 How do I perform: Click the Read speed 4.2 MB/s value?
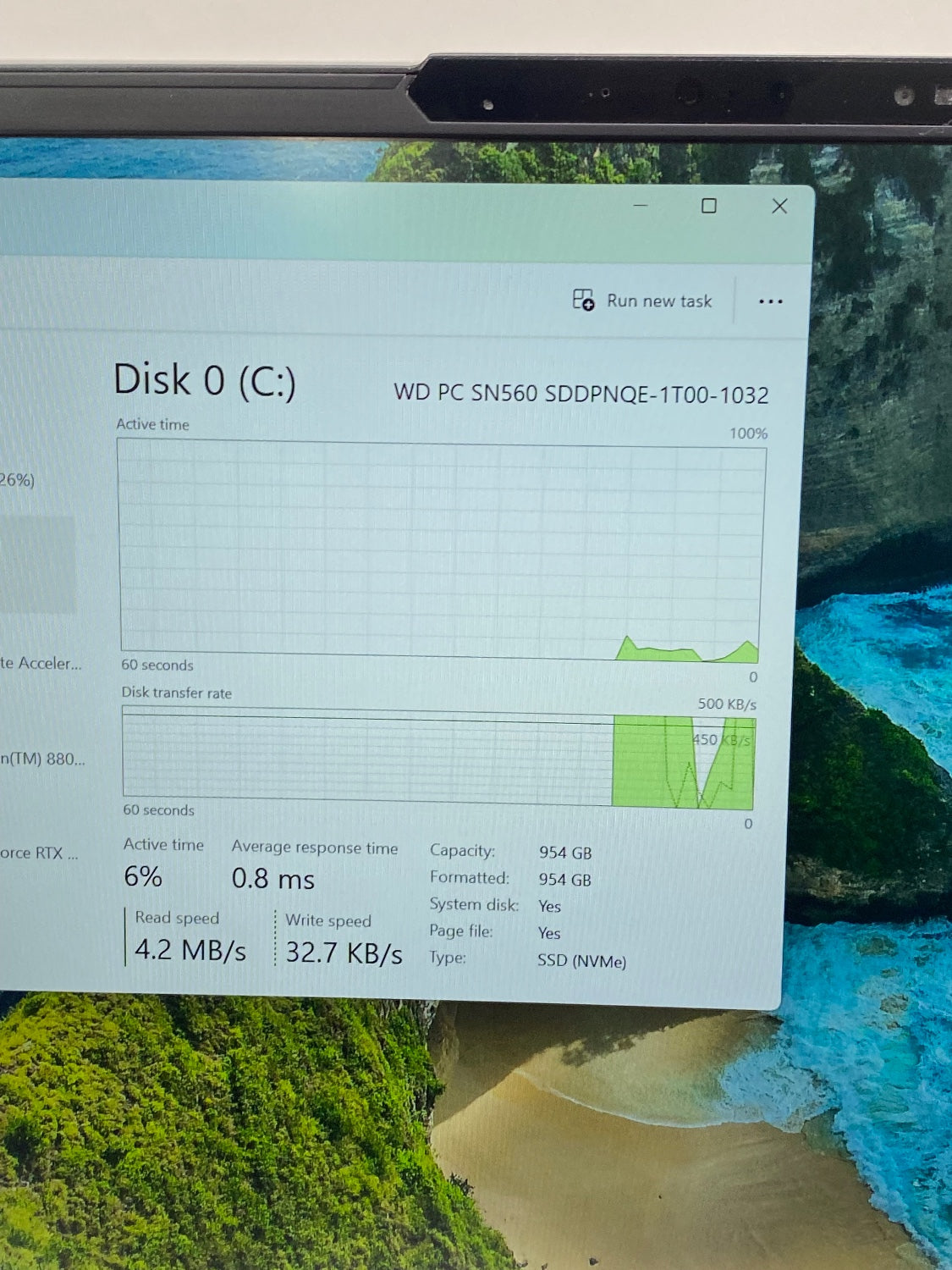pyautogui.click(x=190, y=950)
